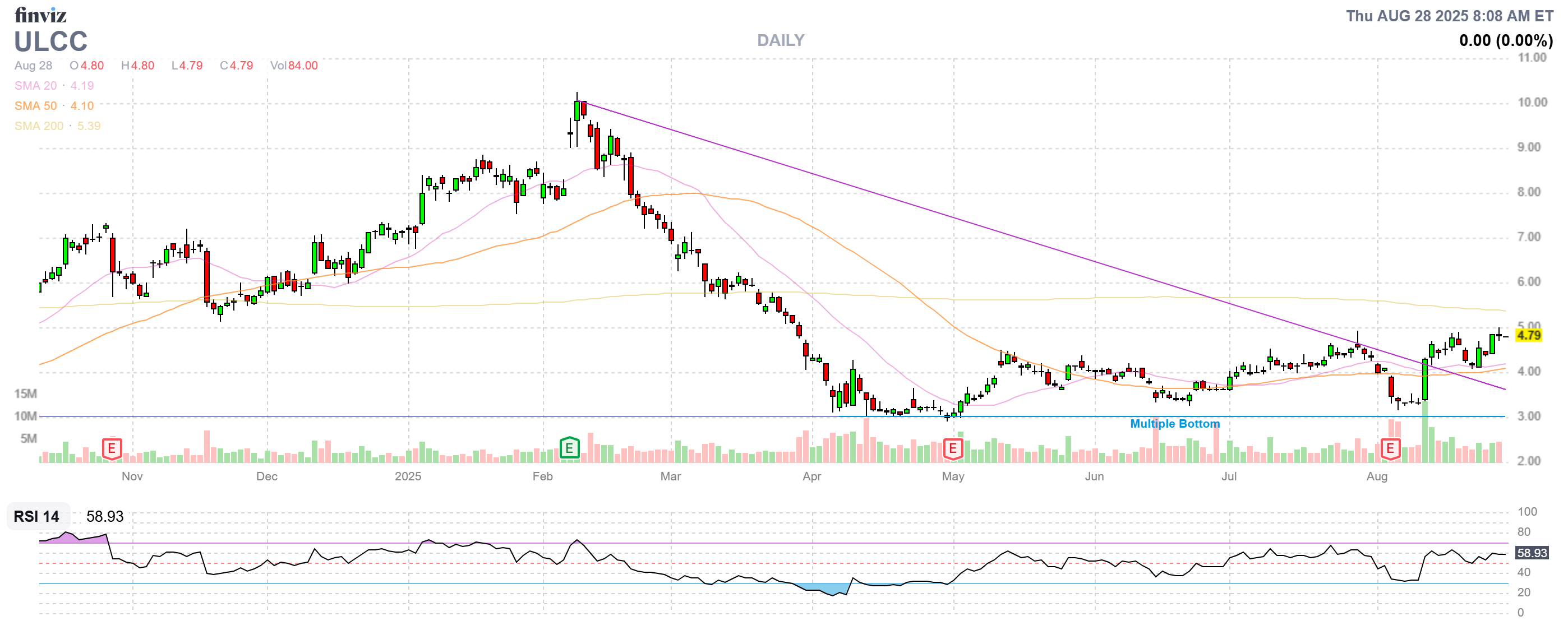Click the red earnings E marker in August
The width and height of the screenshot is (1568, 630).
tap(1390, 449)
